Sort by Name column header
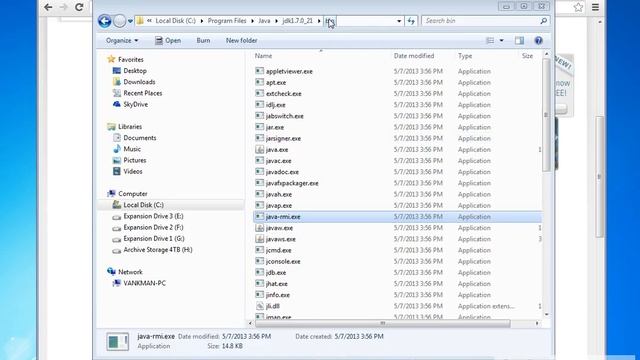The image size is (640, 360). click(263, 56)
